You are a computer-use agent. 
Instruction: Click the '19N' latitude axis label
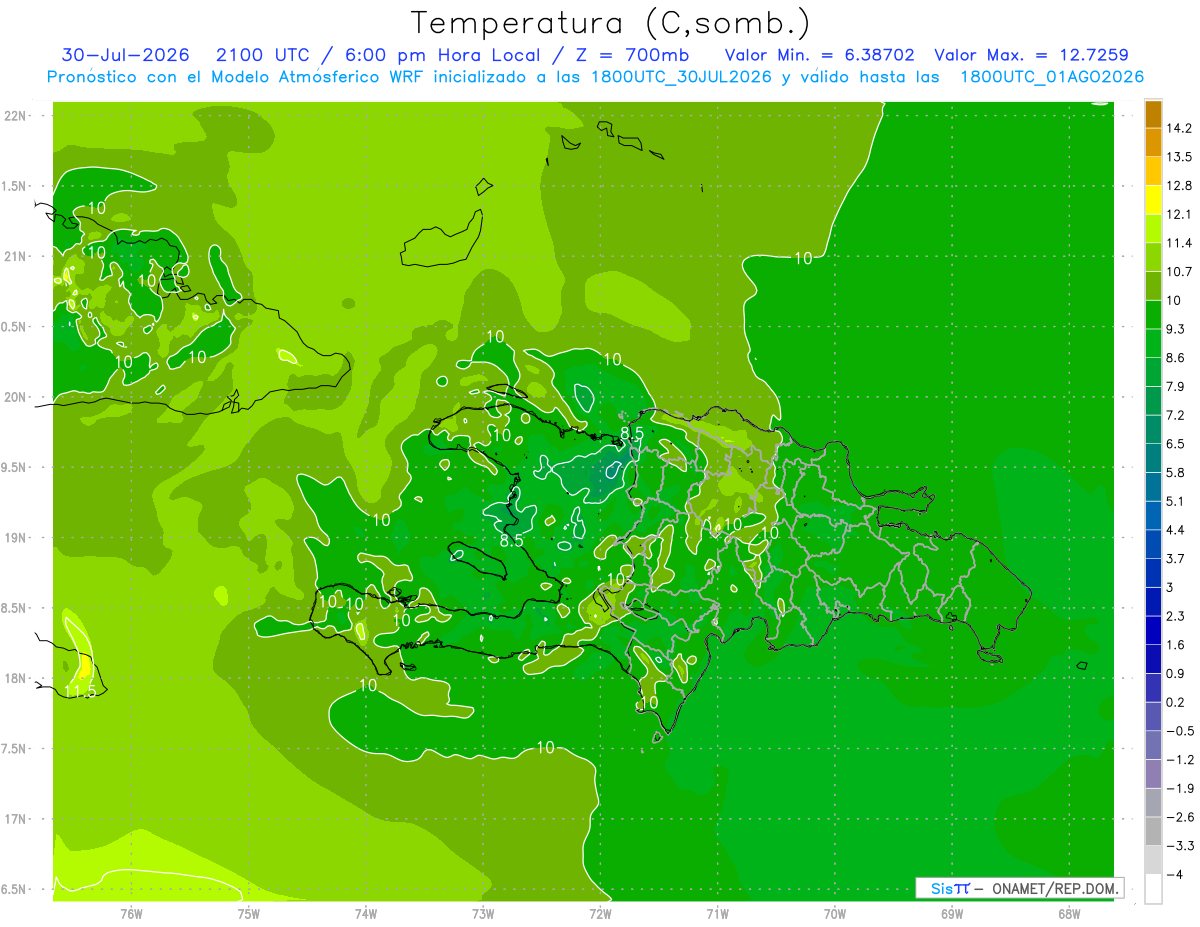click(x=14, y=538)
